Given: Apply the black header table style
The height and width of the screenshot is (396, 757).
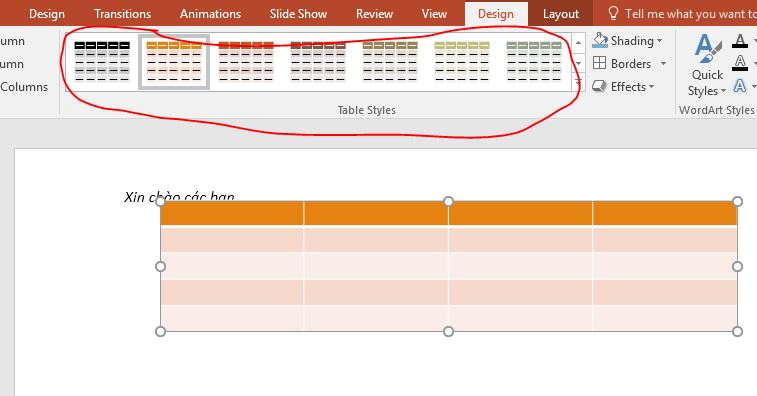Looking at the screenshot, I should pyautogui.click(x=102, y=62).
